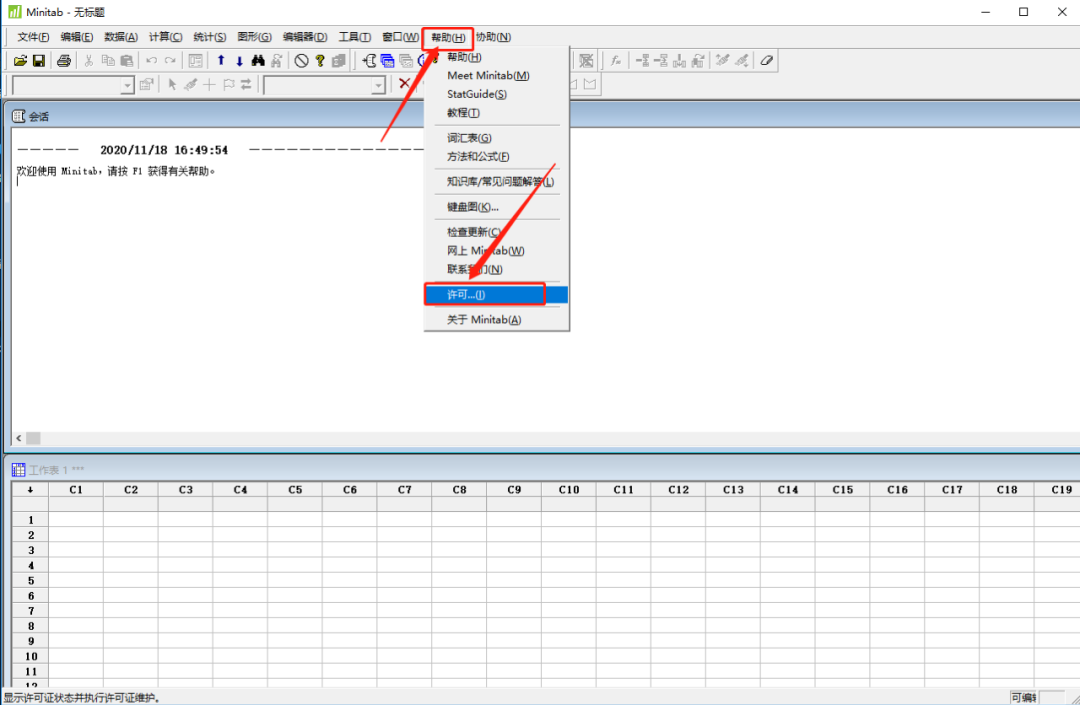Viewport: 1080px width, 705px height.
Task: Click the Cut scissors icon
Action: click(88, 61)
